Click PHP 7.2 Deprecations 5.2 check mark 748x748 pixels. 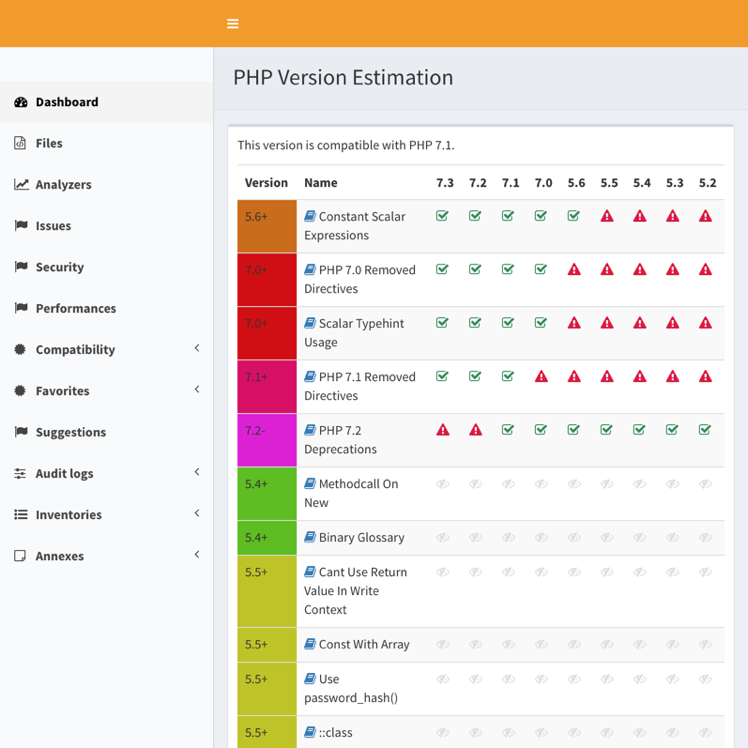pyautogui.click(x=705, y=429)
